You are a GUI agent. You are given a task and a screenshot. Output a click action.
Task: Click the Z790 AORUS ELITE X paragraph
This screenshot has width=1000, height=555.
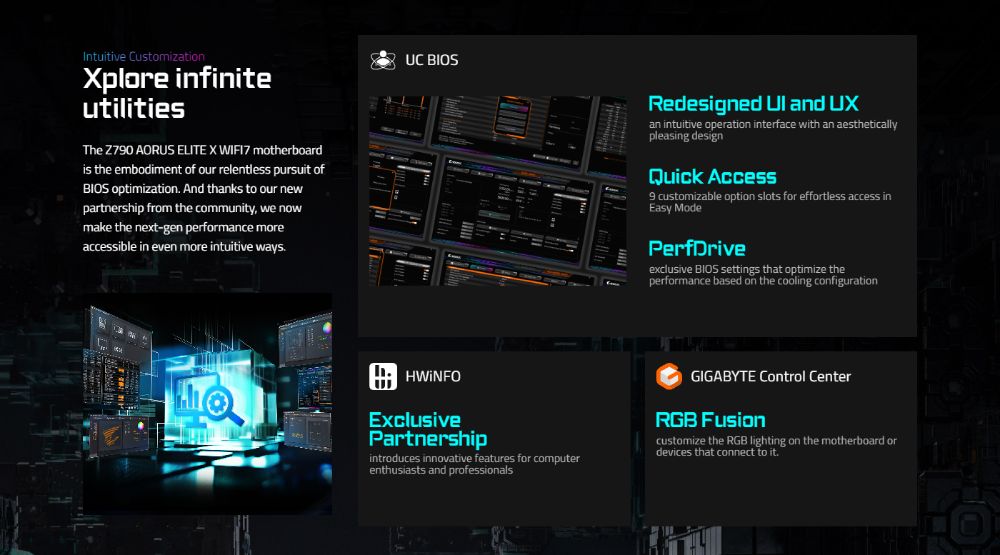[x=203, y=198]
